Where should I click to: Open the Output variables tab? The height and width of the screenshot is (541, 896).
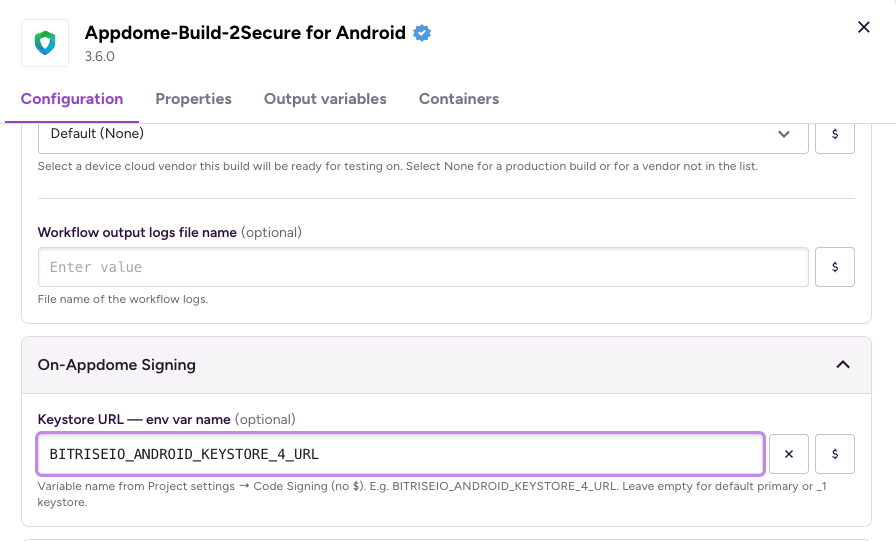[325, 99]
